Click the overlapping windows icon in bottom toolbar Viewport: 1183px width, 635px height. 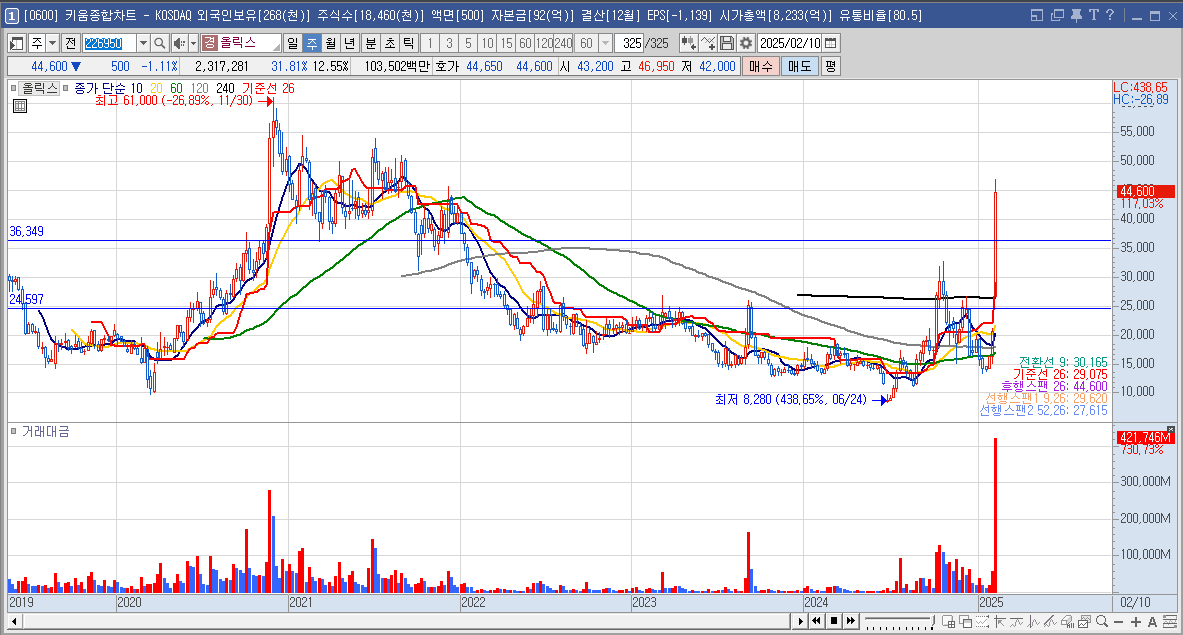click(x=966, y=621)
